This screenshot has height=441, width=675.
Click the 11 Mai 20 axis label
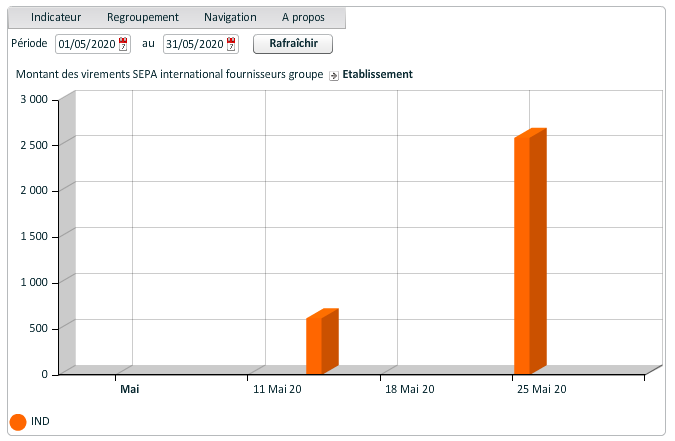(277, 389)
